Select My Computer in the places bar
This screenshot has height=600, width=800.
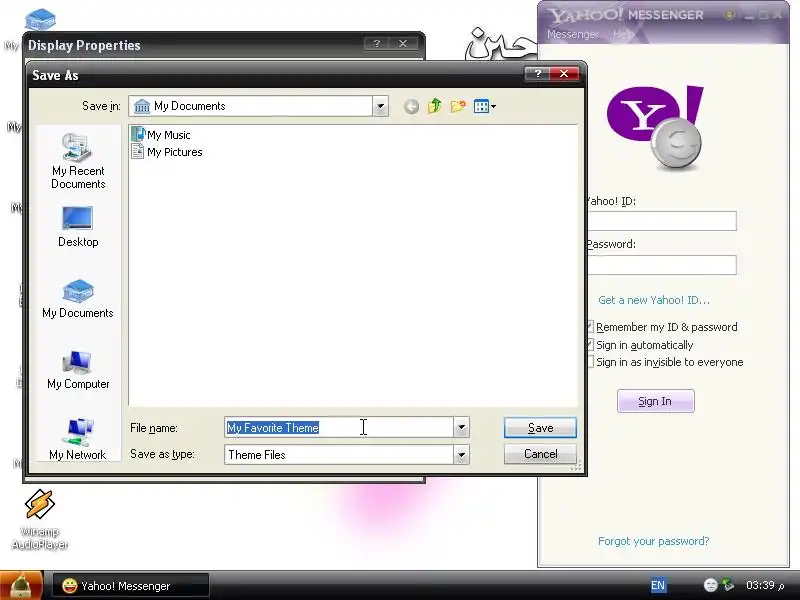(78, 370)
